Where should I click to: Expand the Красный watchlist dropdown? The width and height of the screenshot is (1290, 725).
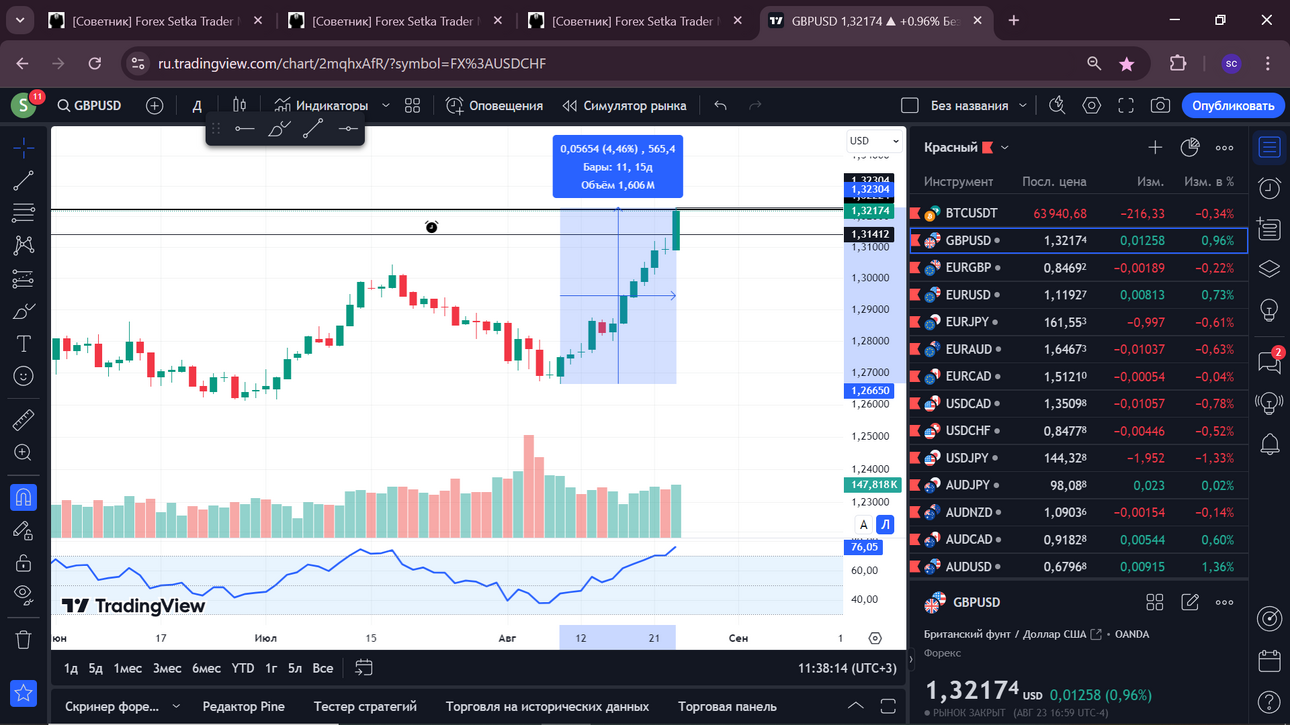(x=1005, y=148)
